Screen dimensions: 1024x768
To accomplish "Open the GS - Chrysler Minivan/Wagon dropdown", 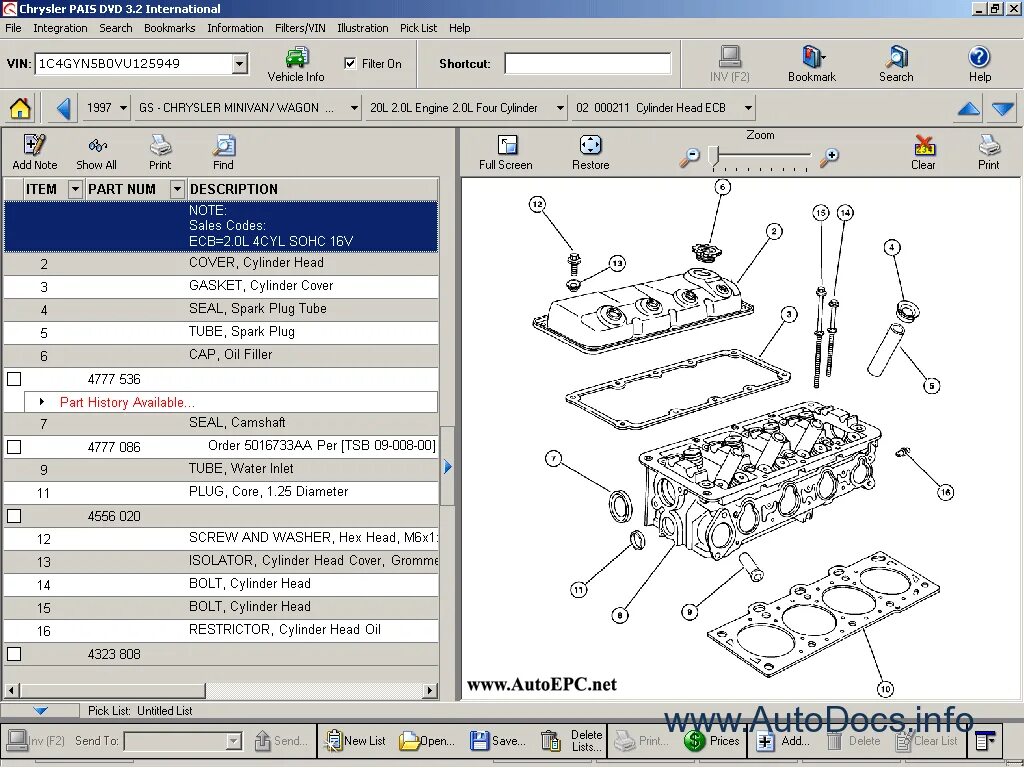I will click(x=353, y=108).
